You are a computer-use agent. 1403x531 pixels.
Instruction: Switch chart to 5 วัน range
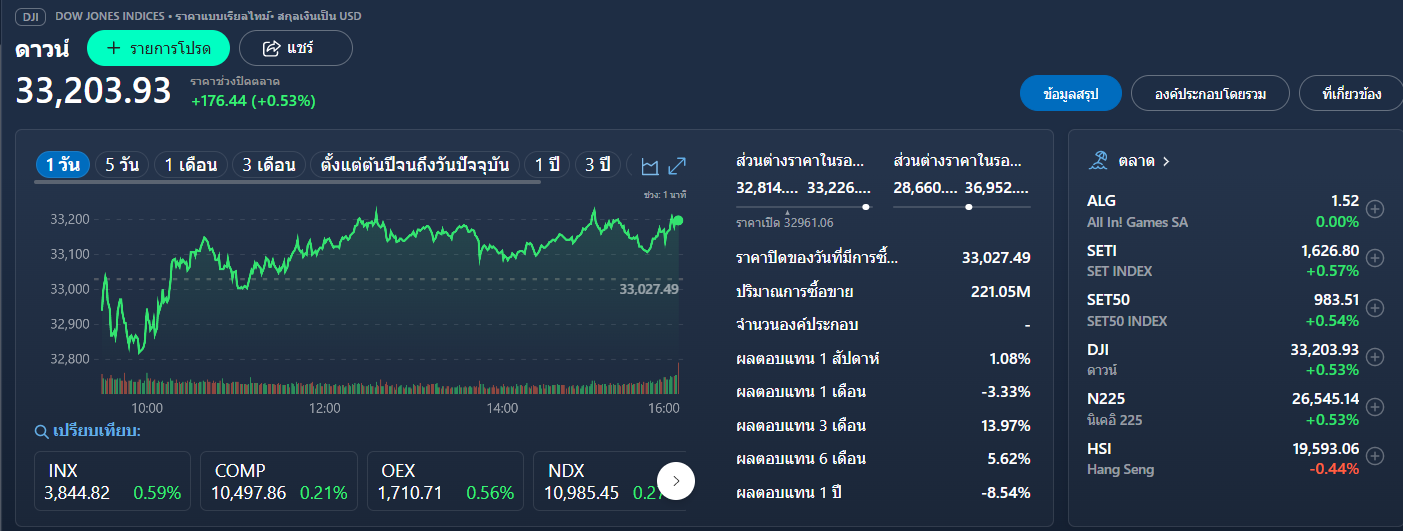point(122,165)
